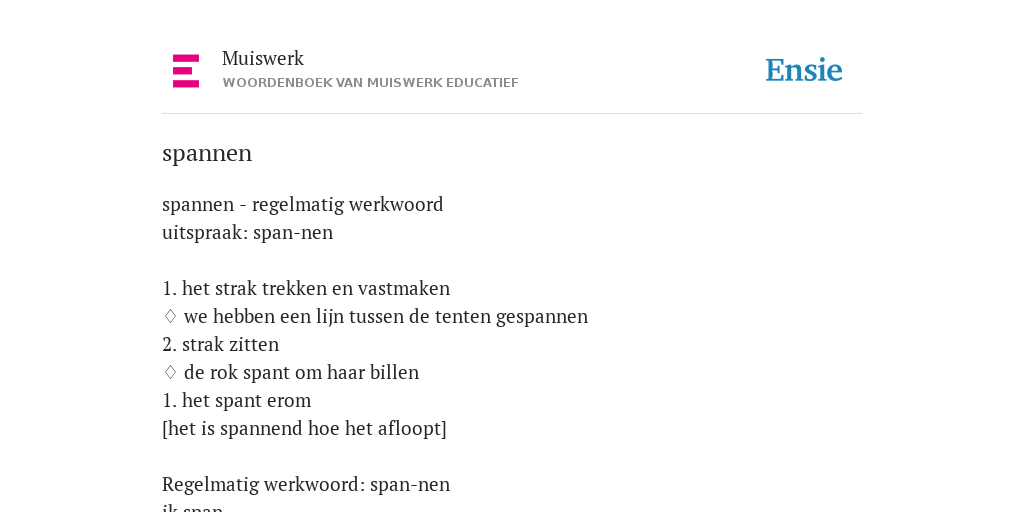
Task: Click the diamond bullet before 'we hebben'
Action: tap(170, 316)
